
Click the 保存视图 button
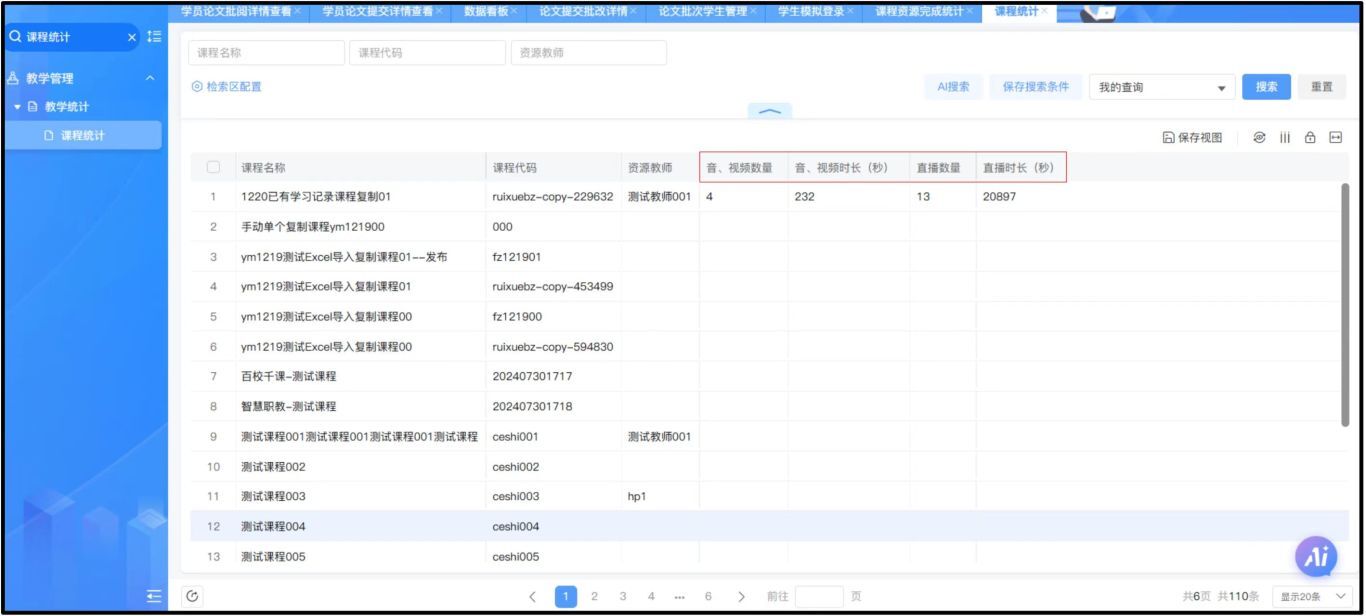1192,138
